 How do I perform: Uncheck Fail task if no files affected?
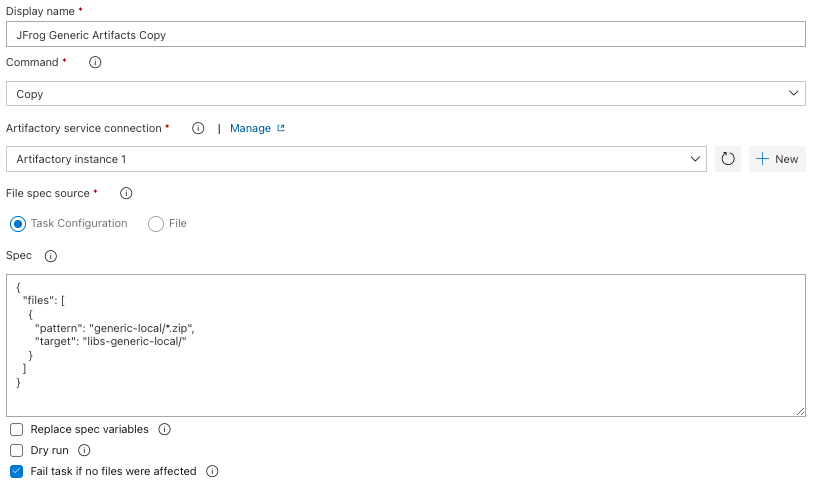pyautogui.click(x=17, y=472)
